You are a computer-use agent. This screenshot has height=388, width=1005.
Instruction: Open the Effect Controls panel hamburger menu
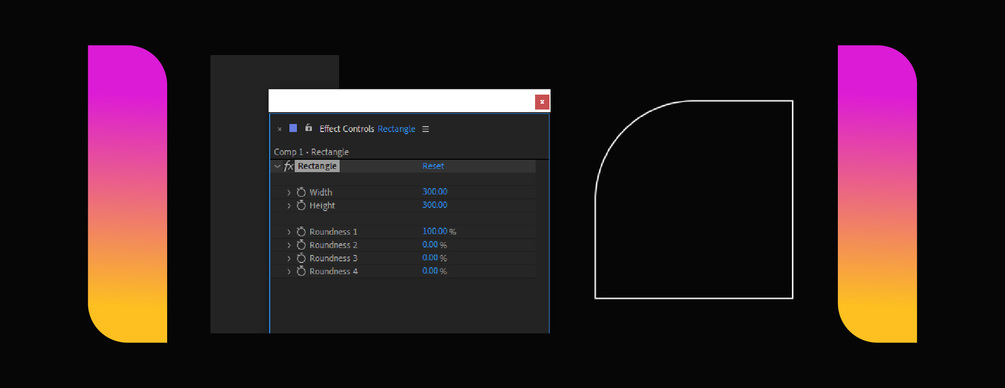426,129
